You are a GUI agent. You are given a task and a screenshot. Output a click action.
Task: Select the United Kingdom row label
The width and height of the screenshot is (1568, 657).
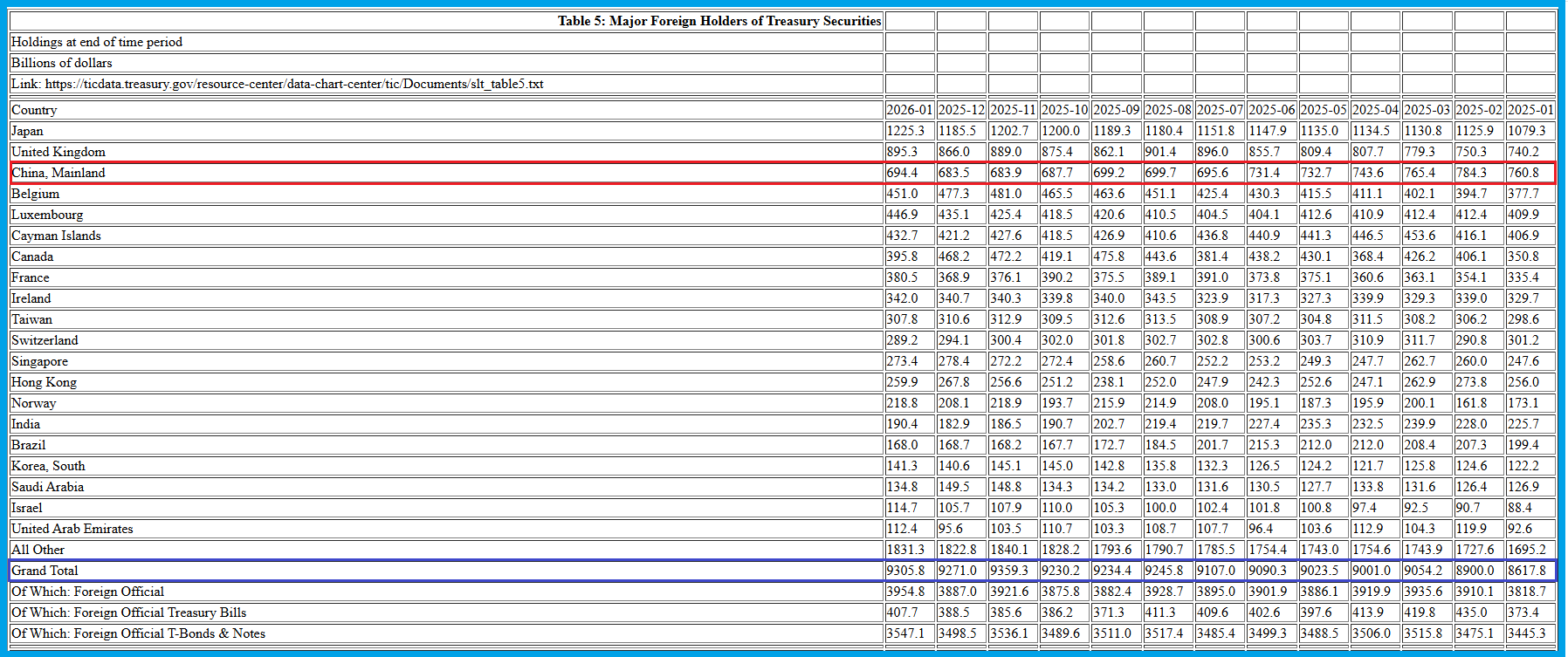[58, 152]
